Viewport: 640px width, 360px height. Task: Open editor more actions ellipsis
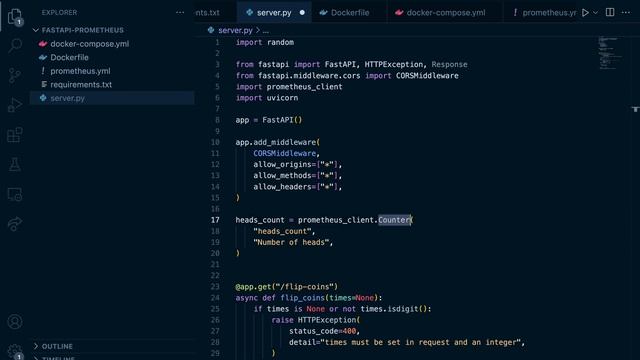[x=626, y=13]
